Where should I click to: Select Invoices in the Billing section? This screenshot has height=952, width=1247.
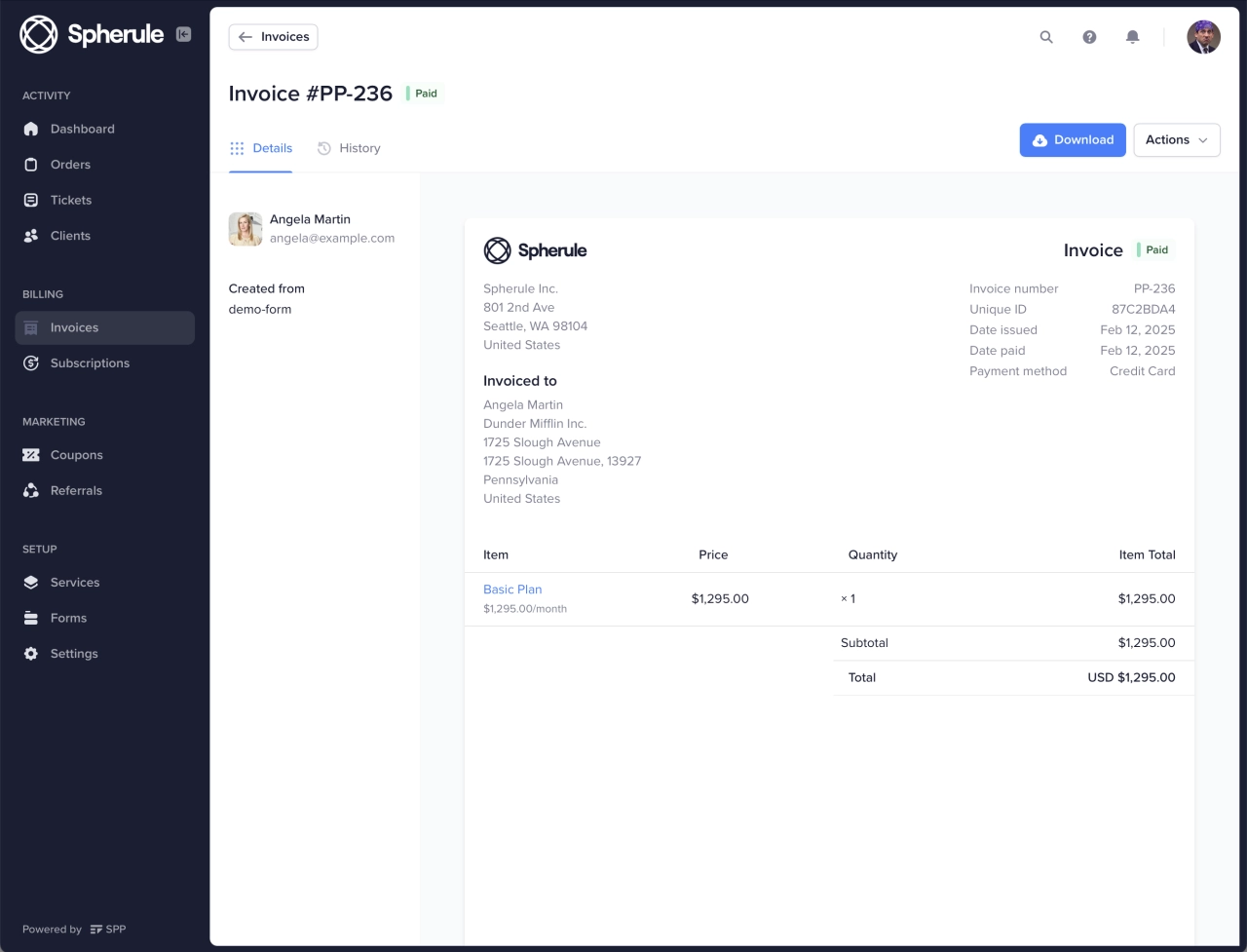click(x=105, y=327)
